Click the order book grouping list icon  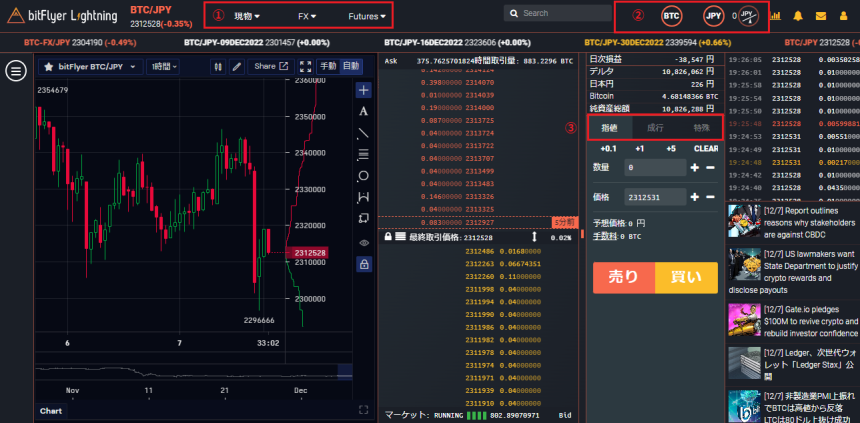(x=400, y=237)
